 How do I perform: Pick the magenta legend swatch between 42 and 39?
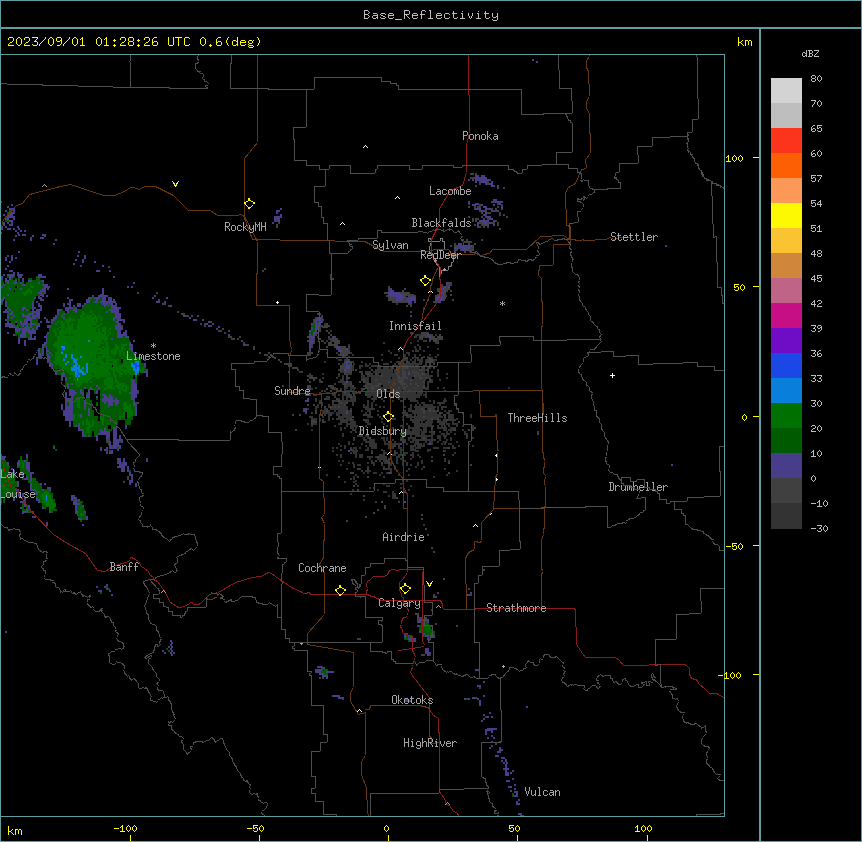coord(786,316)
